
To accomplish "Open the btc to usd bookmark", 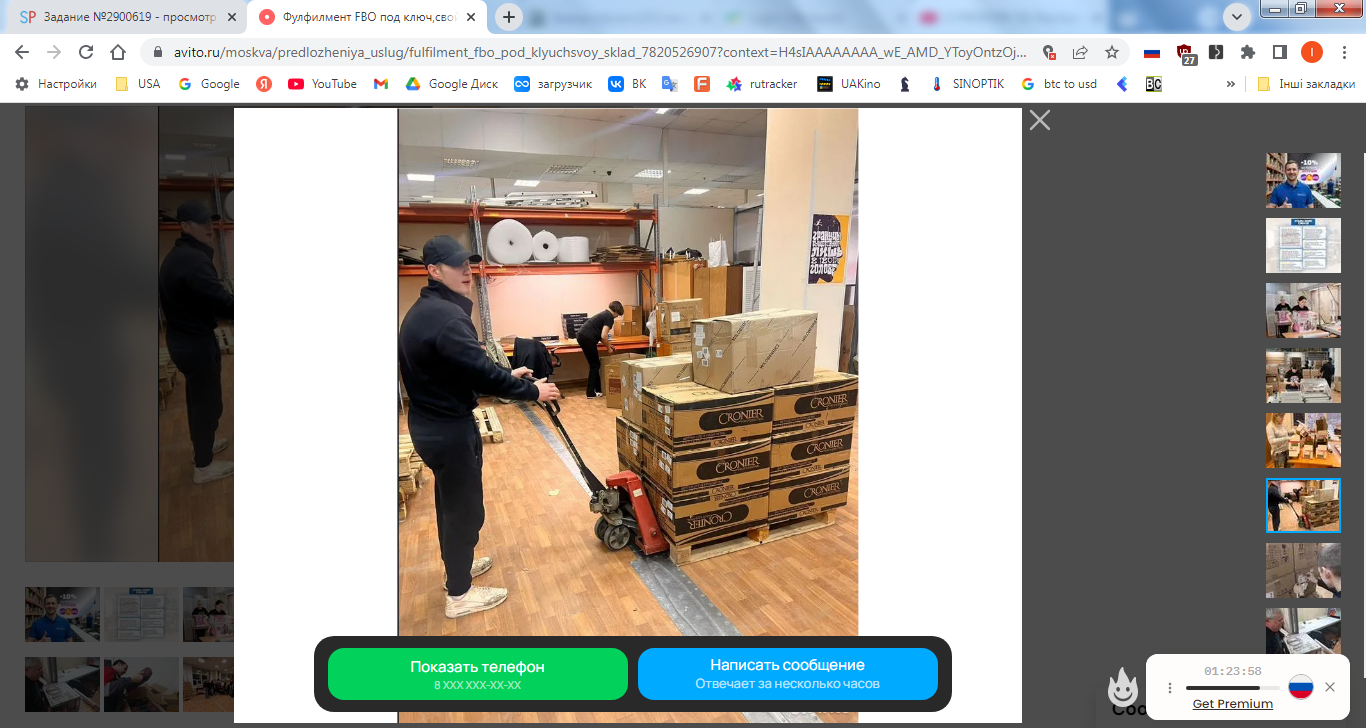I will [x=1059, y=84].
